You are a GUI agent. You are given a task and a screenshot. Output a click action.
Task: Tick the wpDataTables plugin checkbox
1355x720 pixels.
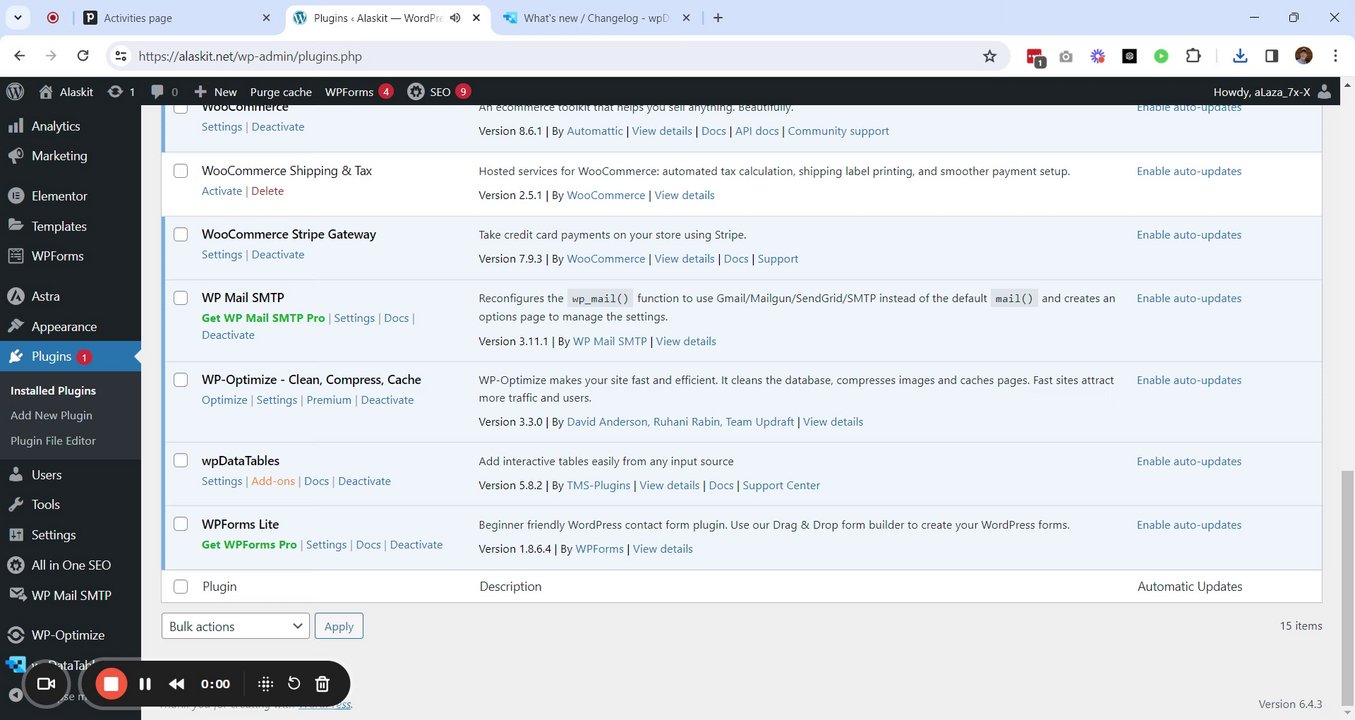pyautogui.click(x=181, y=461)
